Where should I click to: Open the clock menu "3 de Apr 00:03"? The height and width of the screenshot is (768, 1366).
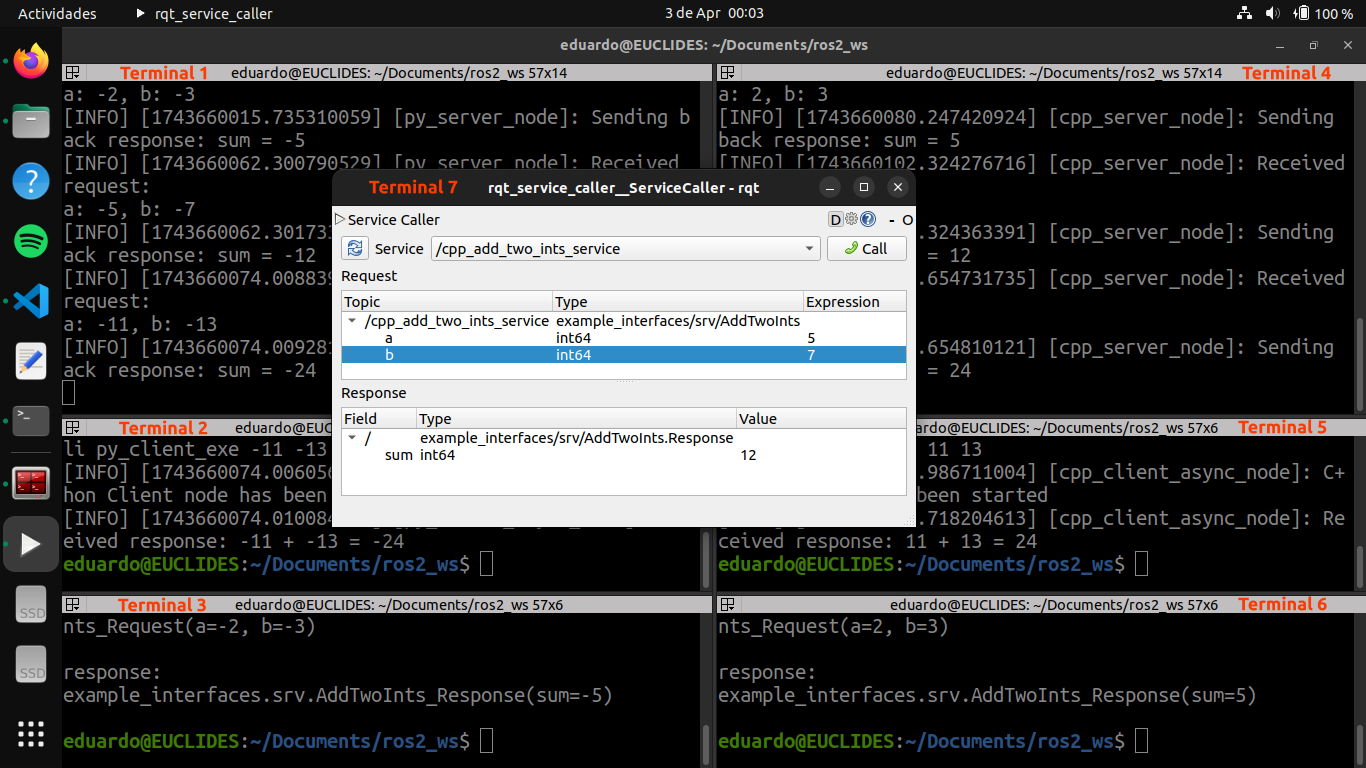click(714, 13)
